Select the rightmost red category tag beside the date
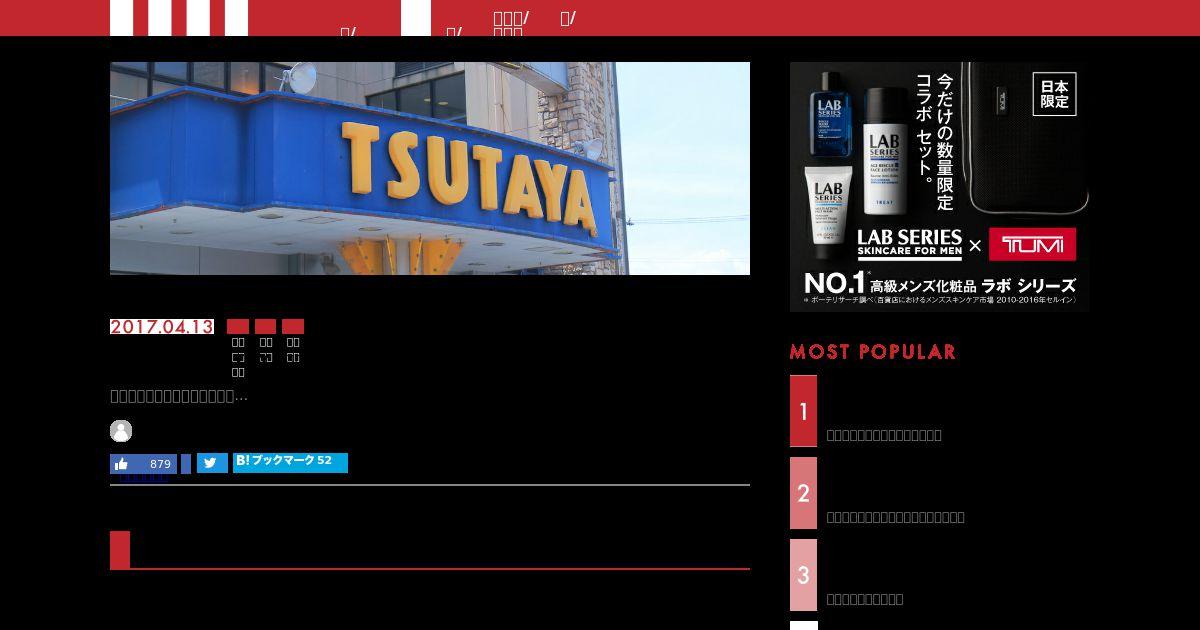 point(293,327)
